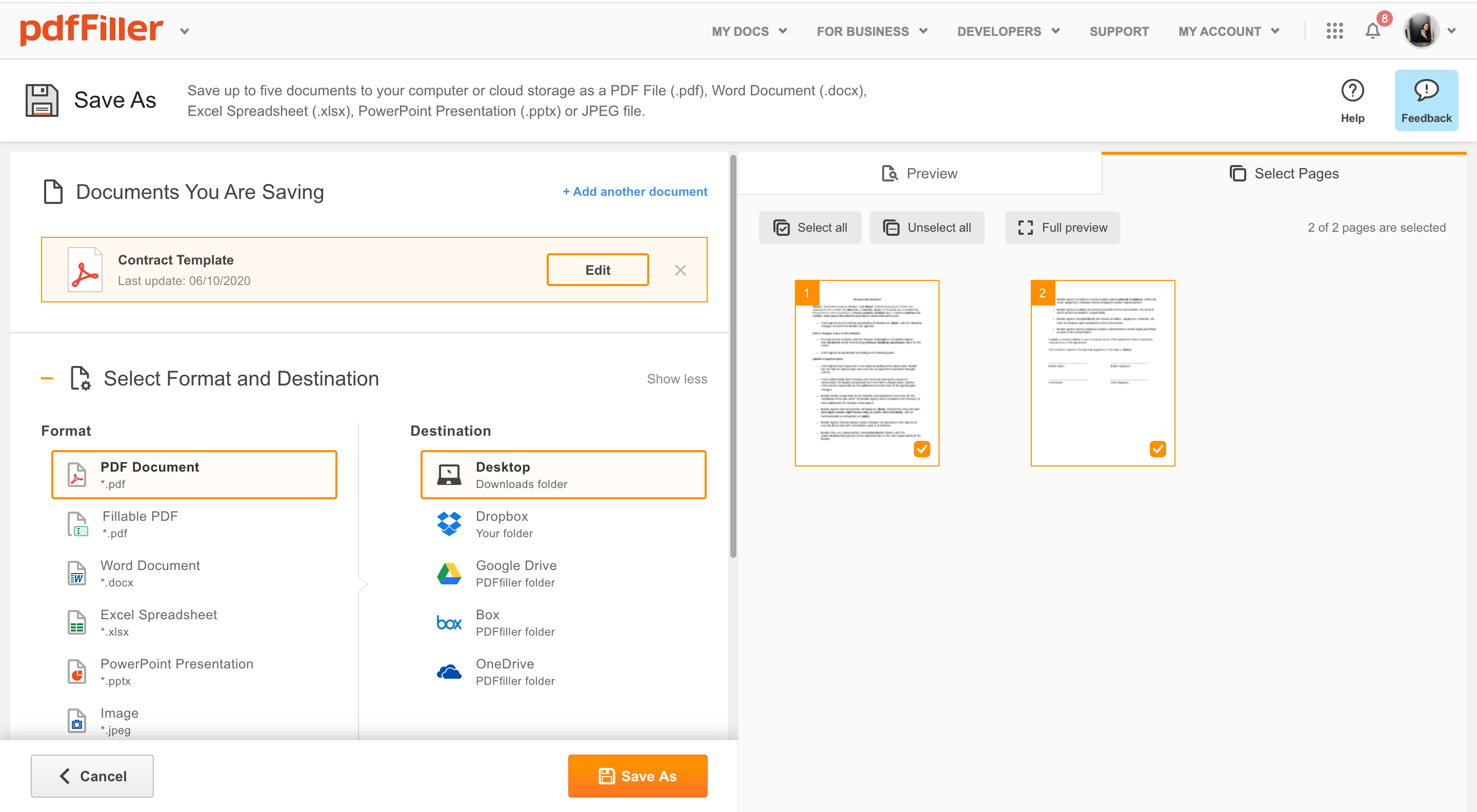Image resolution: width=1477 pixels, height=812 pixels.
Task: Select Word Document *.docx format
Action: (194, 573)
